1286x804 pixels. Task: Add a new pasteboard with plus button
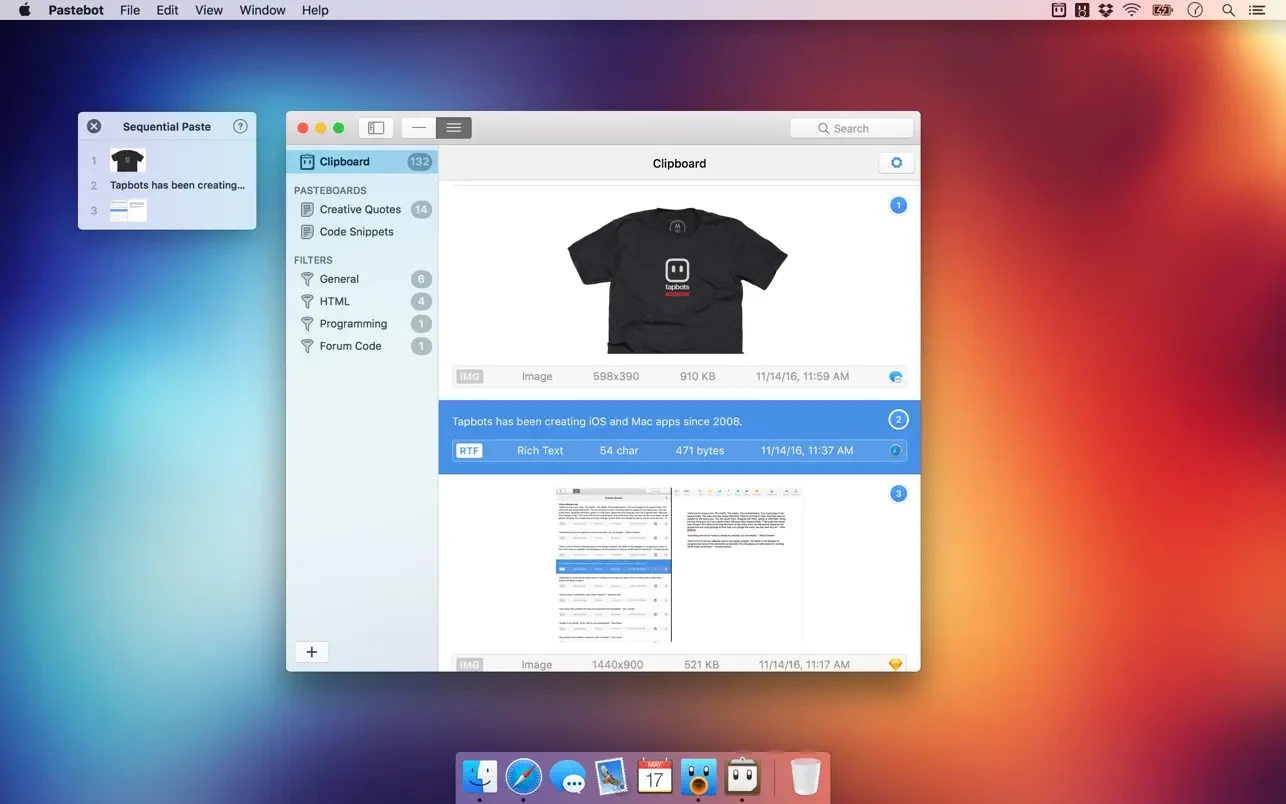(x=311, y=652)
